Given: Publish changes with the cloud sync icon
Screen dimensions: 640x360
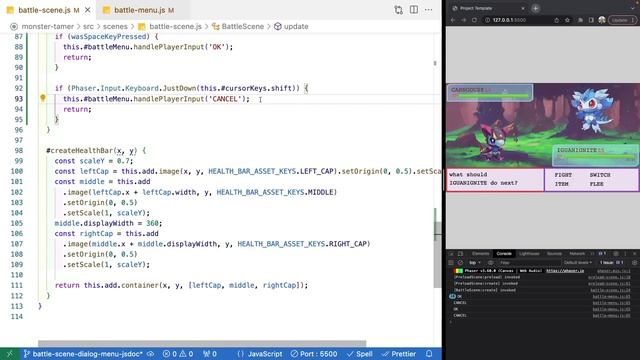Looking at the screenshot, I should tap(151, 354).
